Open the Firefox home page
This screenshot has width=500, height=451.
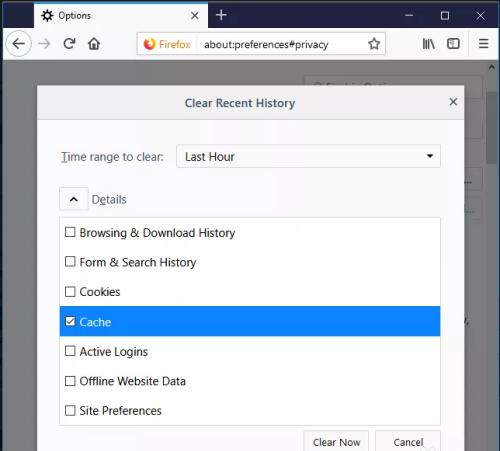click(94, 44)
